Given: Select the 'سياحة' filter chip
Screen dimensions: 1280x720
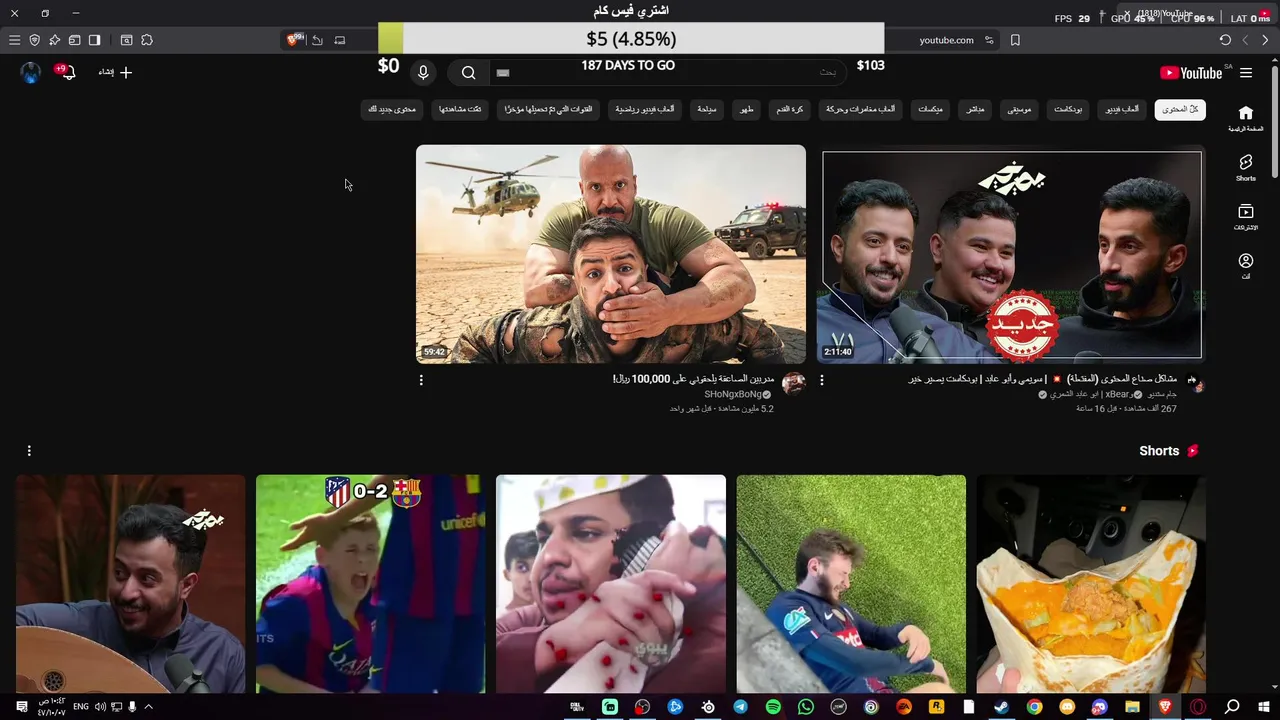Looking at the screenshot, I should (x=706, y=109).
